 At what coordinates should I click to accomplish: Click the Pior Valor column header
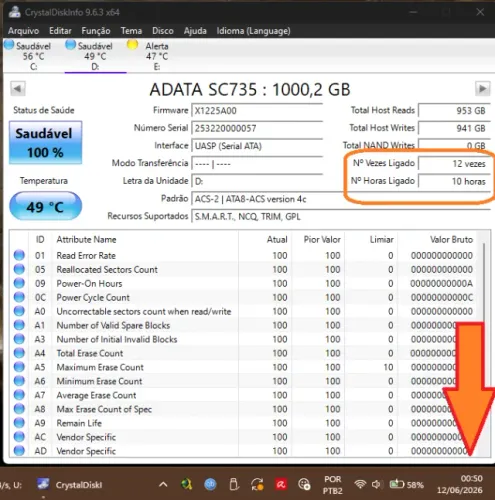[x=322, y=239]
